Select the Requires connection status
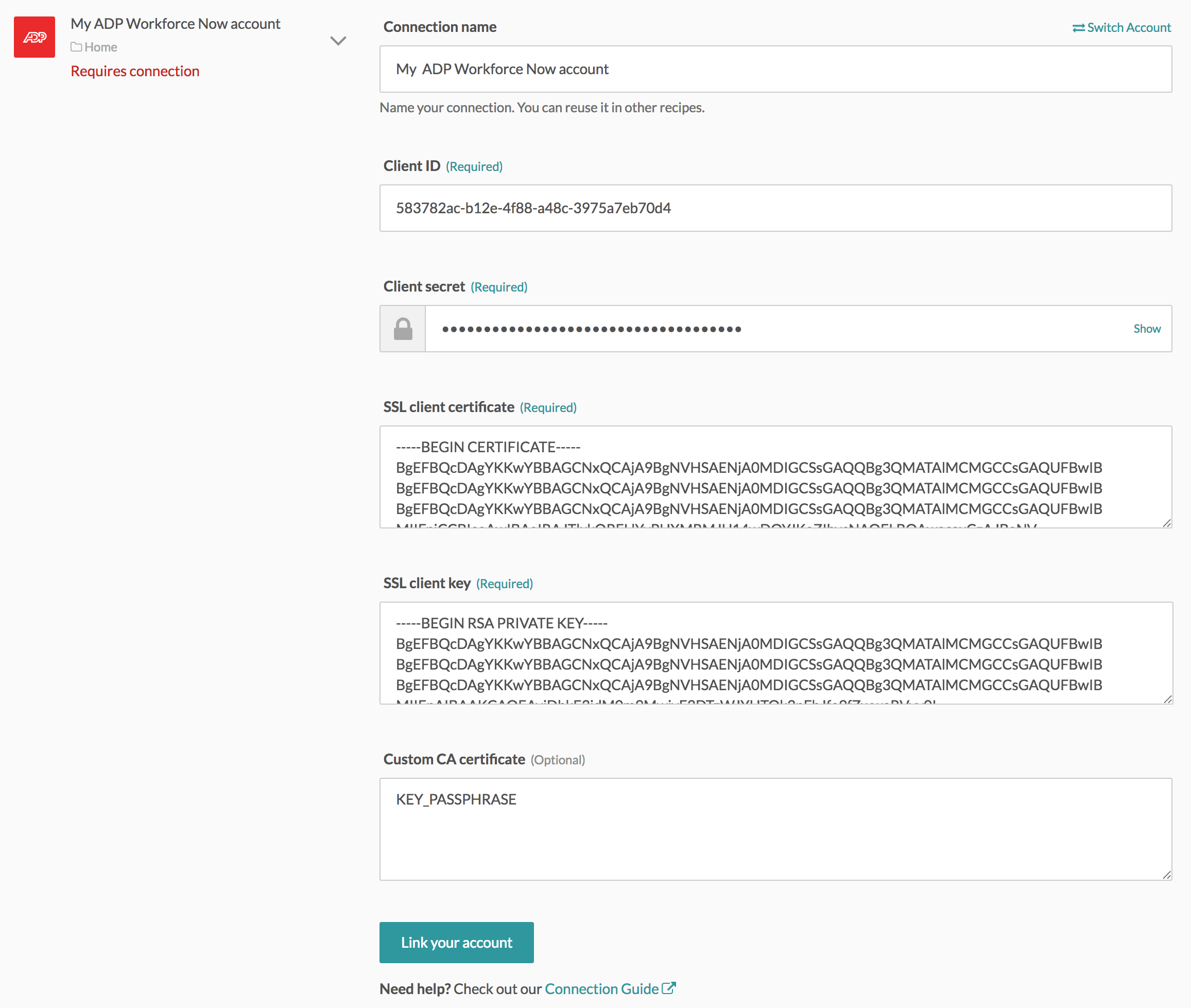Screen dimensions: 1191x1008 [x=135, y=70]
